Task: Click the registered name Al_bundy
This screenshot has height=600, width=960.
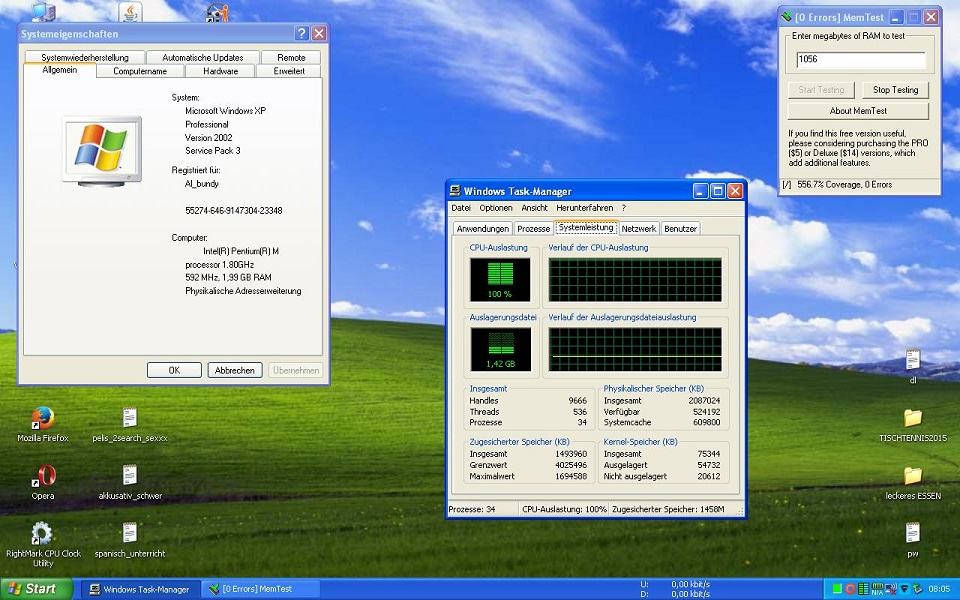Action: tap(202, 184)
